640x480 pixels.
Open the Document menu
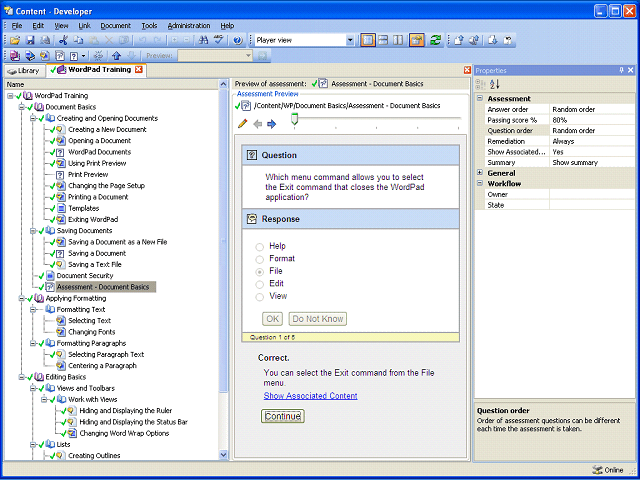point(116,26)
